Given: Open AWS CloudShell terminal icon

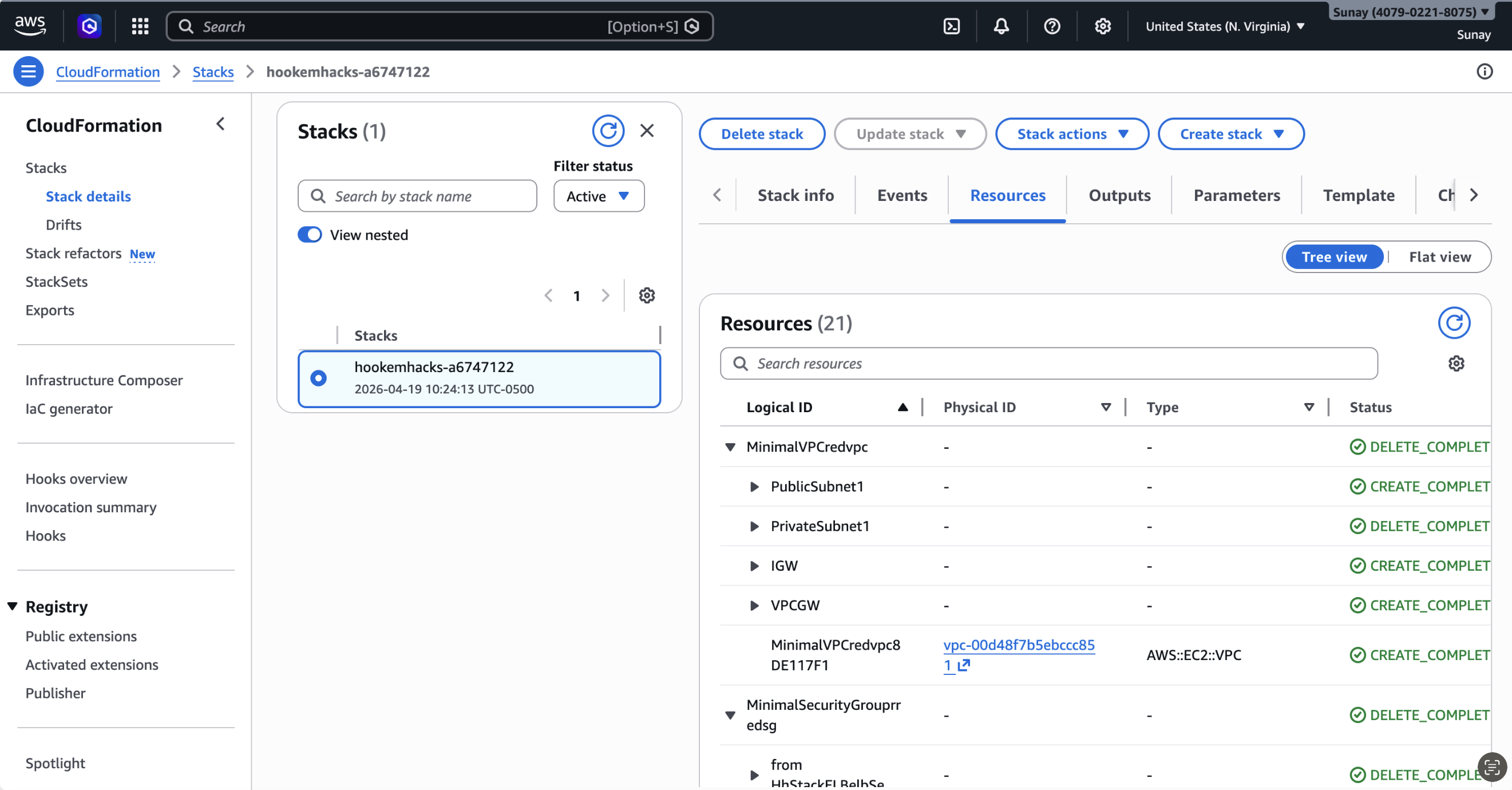Looking at the screenshot, I should click(x=952, y=26).
